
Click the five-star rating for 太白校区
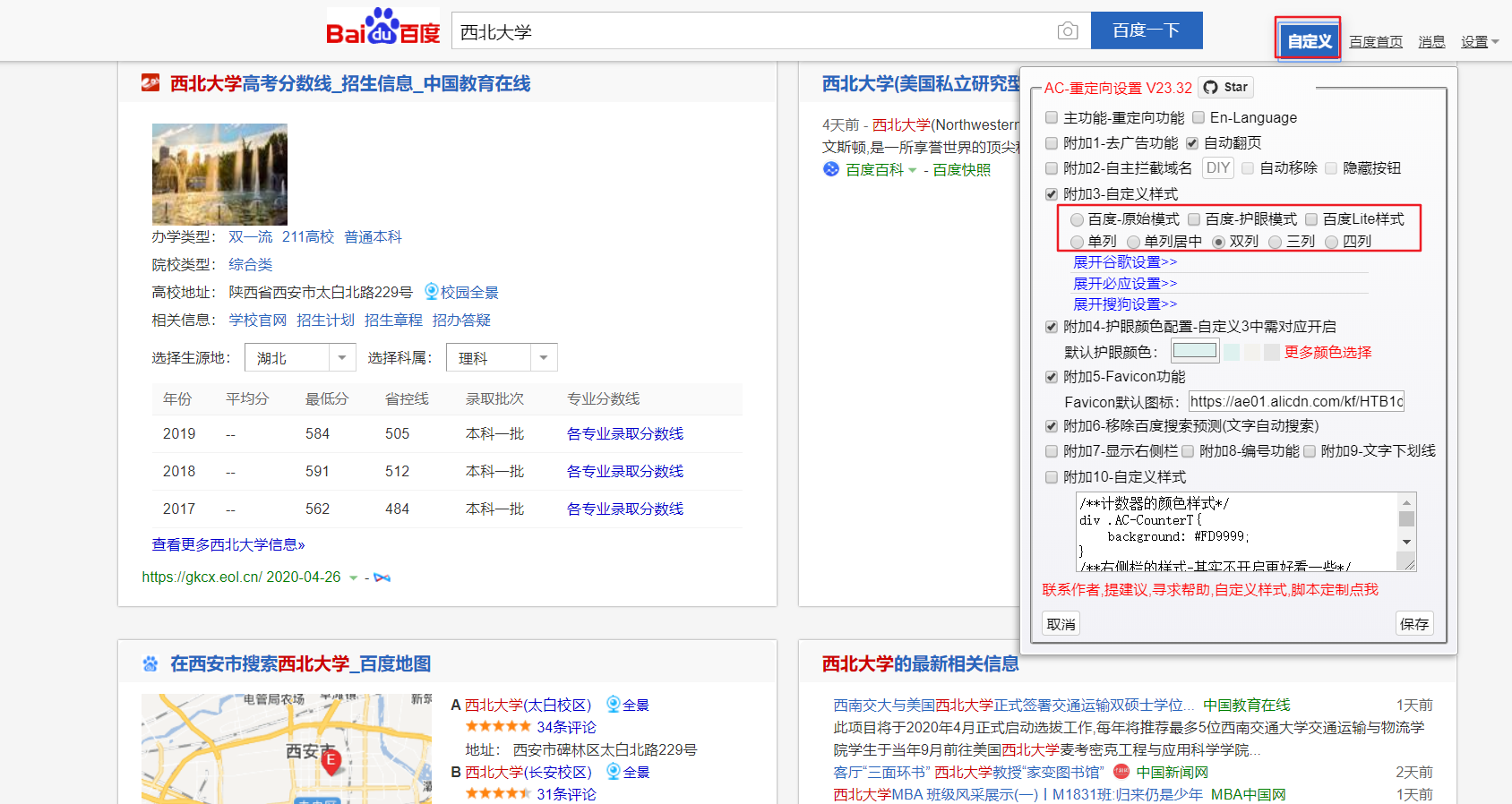(x=498, y=727)
